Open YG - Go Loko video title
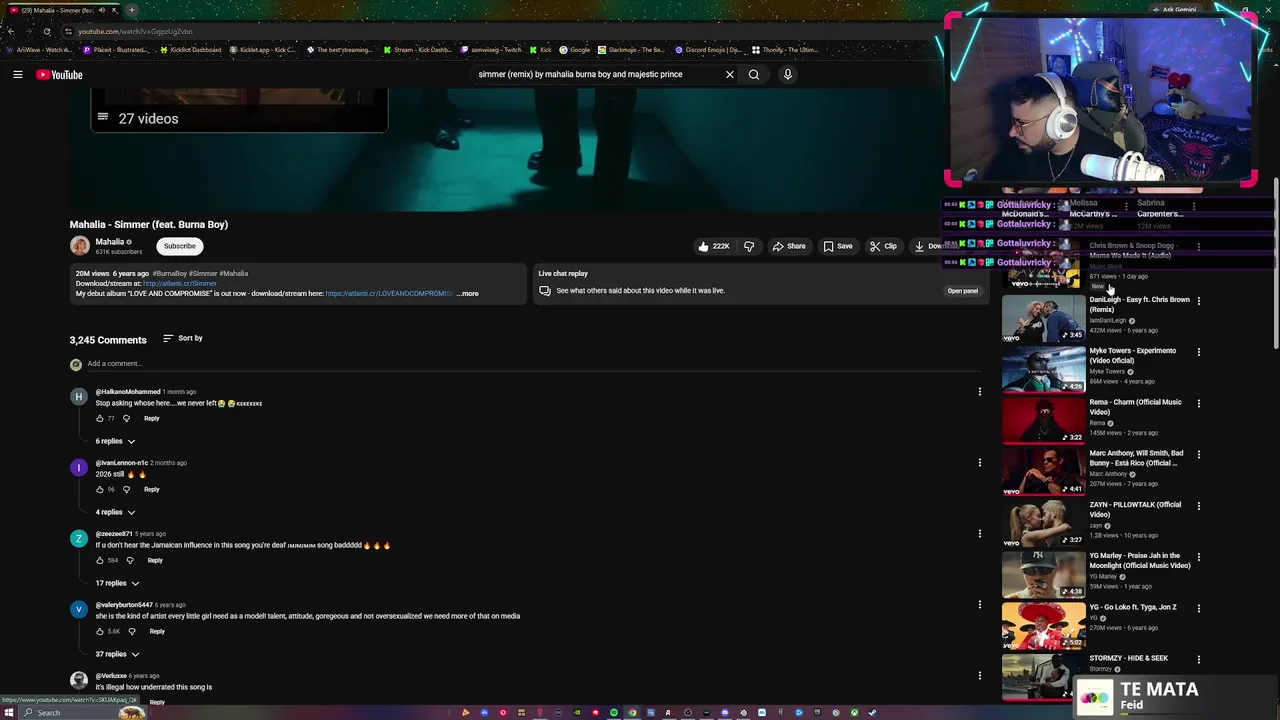1280x720 pixels. point(1133,607)
